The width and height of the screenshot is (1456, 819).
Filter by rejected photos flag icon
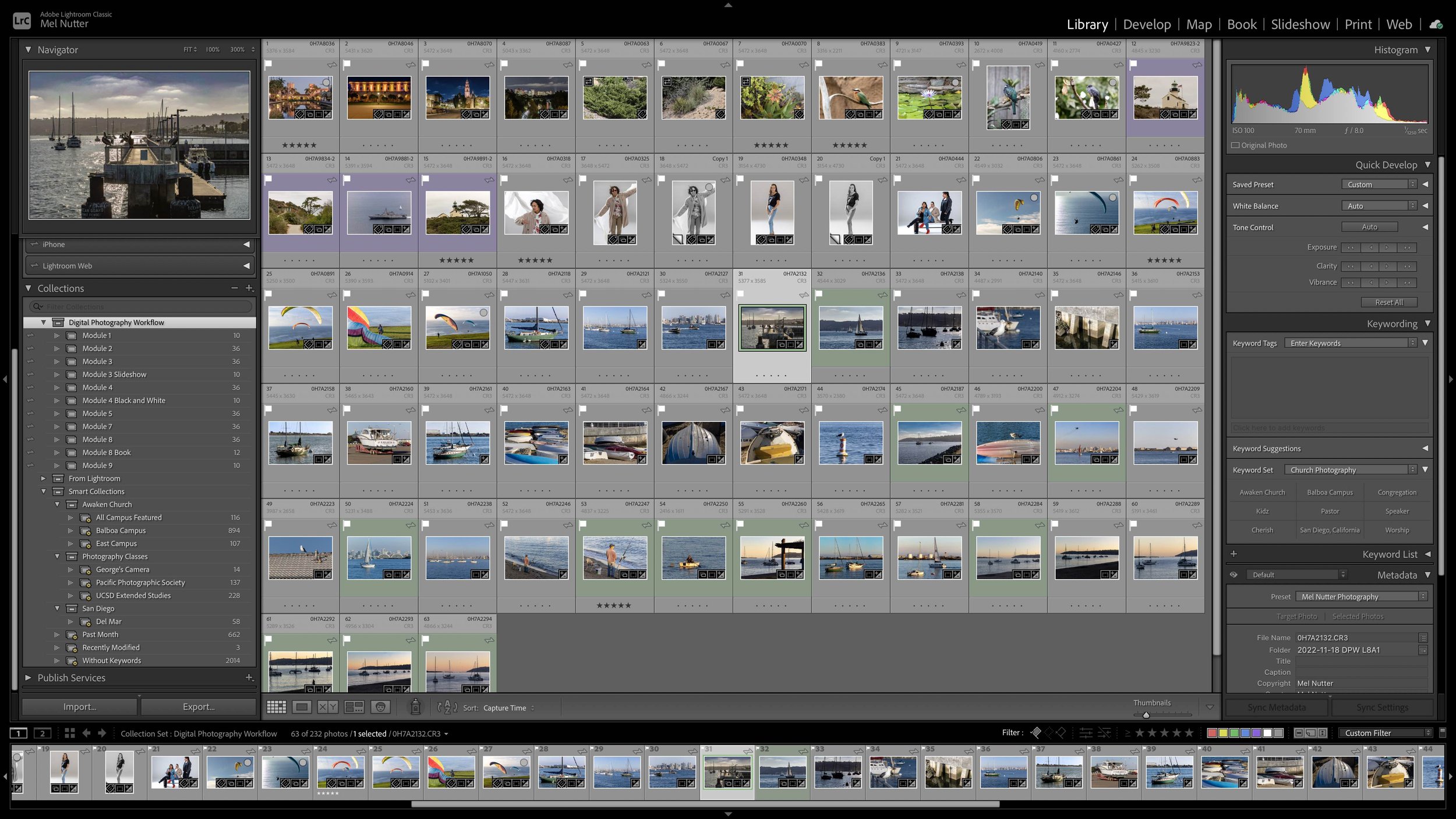click(1061, 733)
